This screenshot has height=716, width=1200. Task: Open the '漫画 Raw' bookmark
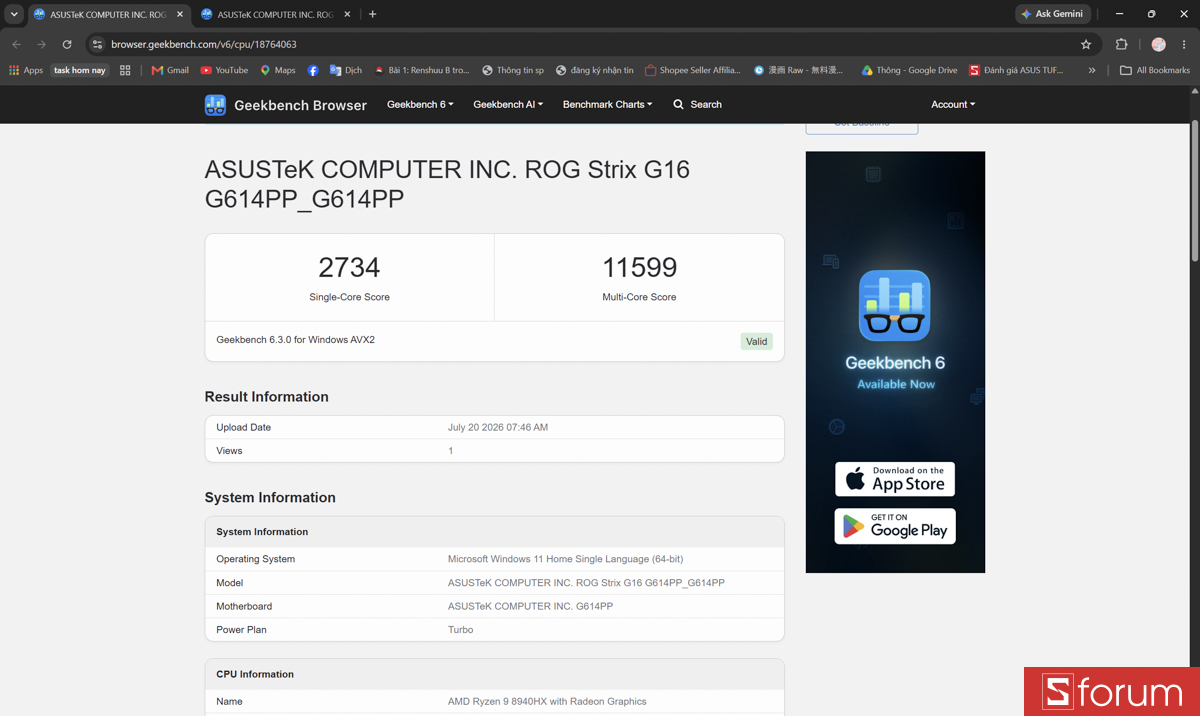point(798,70)
